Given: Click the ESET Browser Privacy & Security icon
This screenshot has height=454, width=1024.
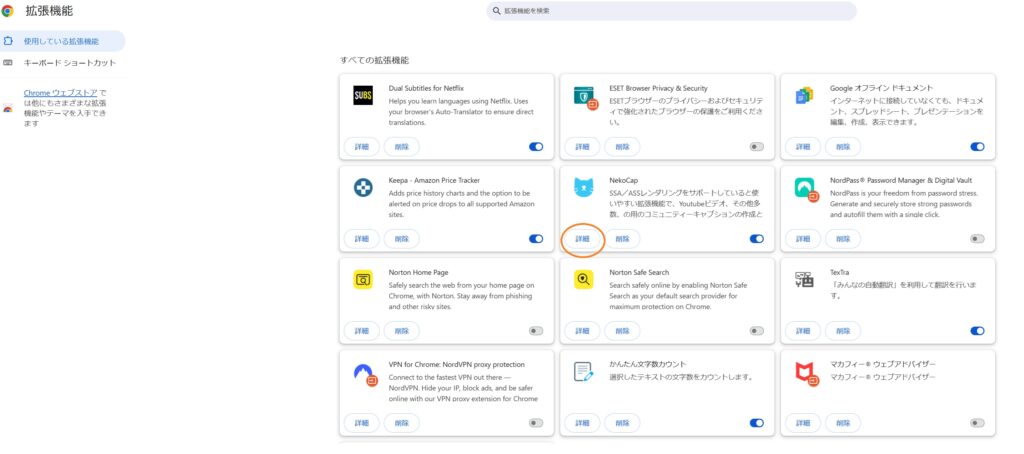Looking at the screenshot, I should [x=585, y=97].
